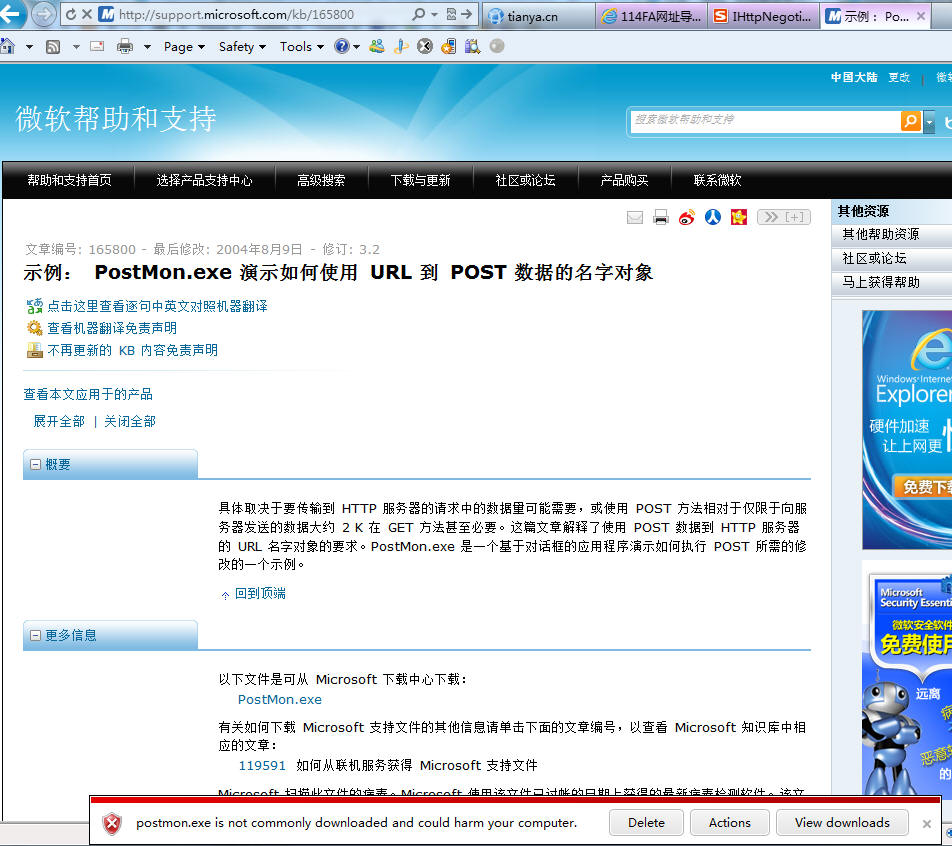Screen dimensions: 952x846
Task: Open the address bar autocomplete dropdown arrow
Action: 434,15
